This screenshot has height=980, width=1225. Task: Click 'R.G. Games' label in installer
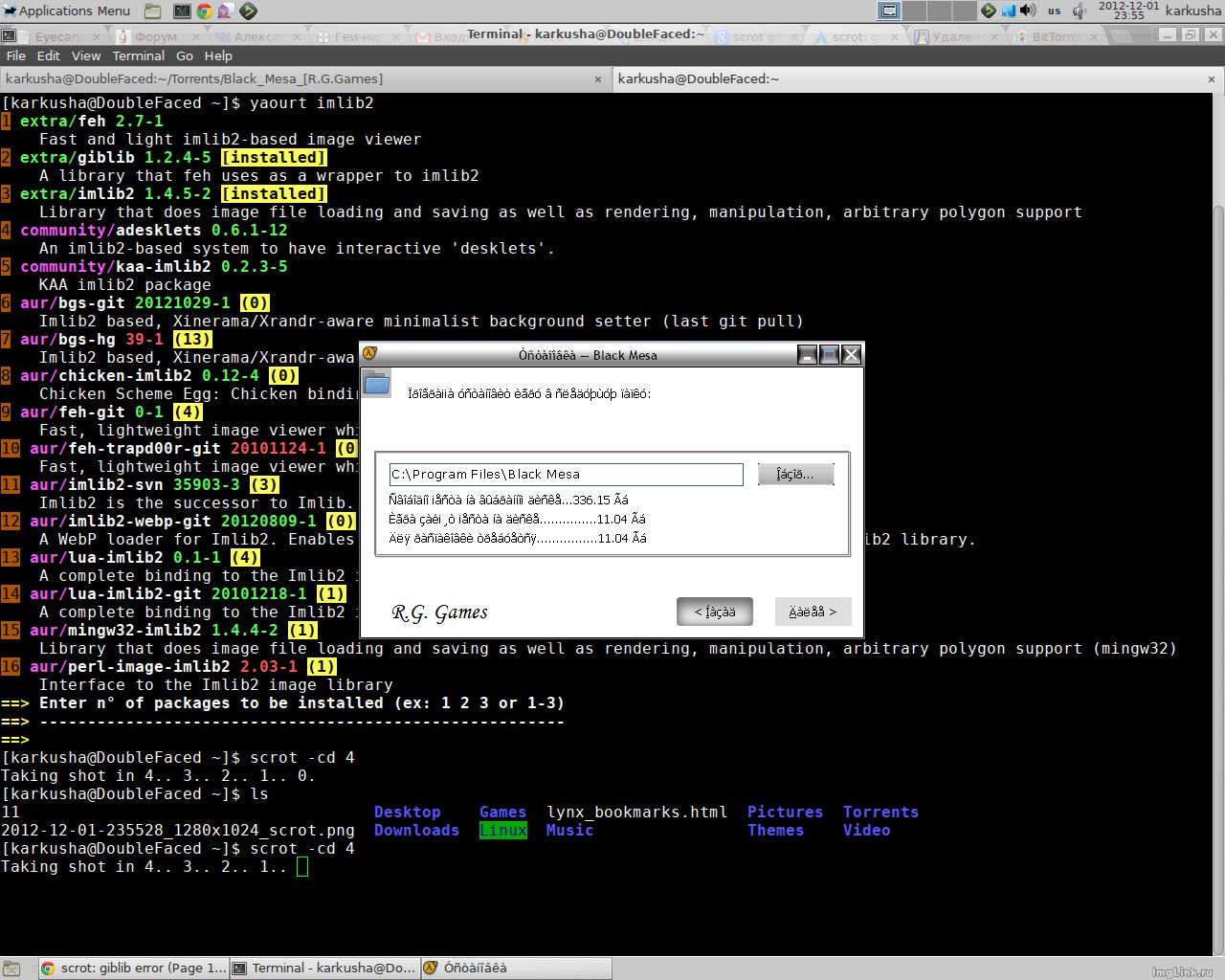[440, 612]
